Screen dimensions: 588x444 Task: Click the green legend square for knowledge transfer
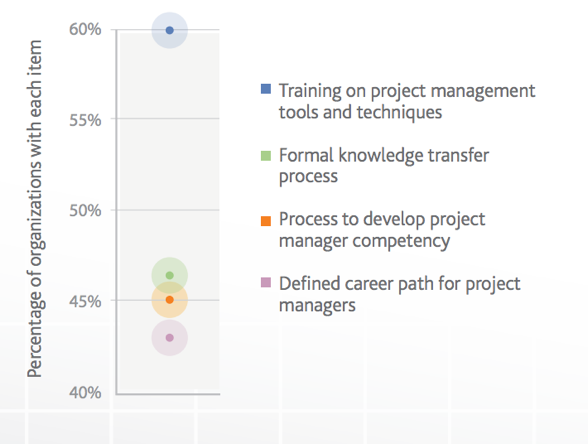tap(266, 156)
